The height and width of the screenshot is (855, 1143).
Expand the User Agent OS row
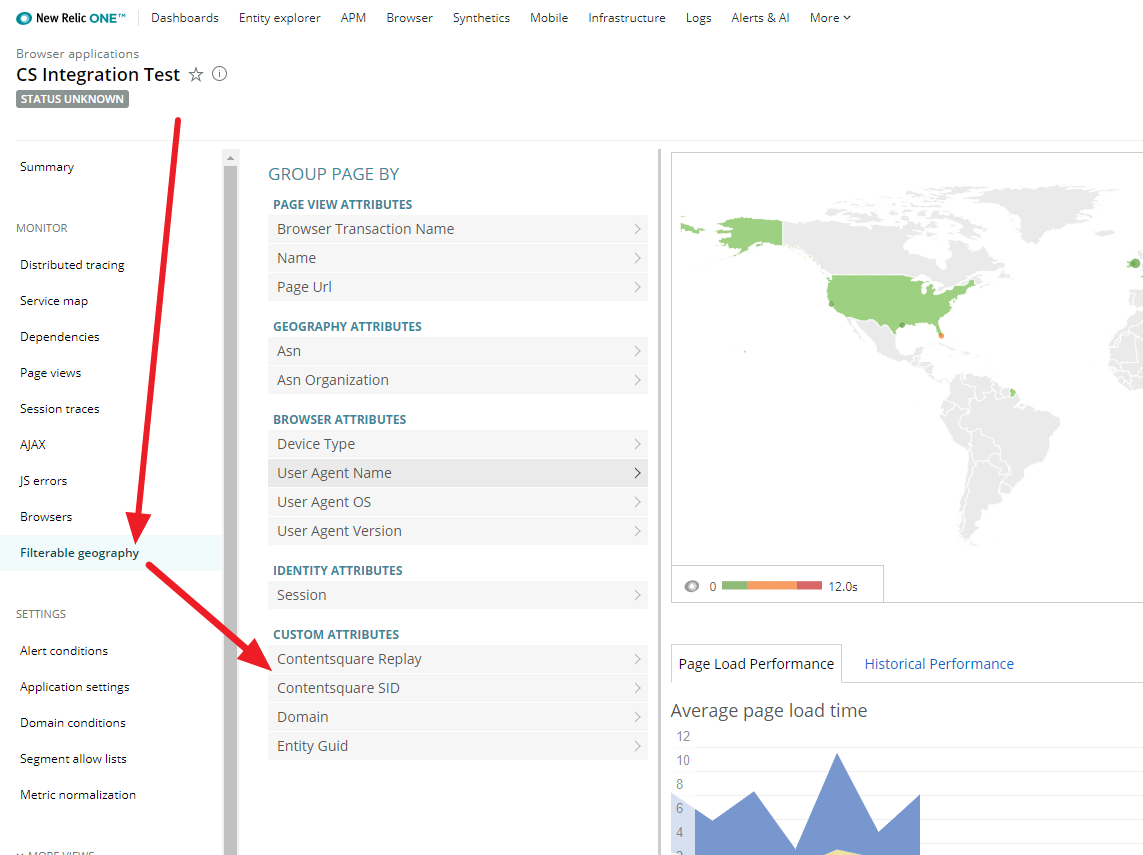click(458, 502)
